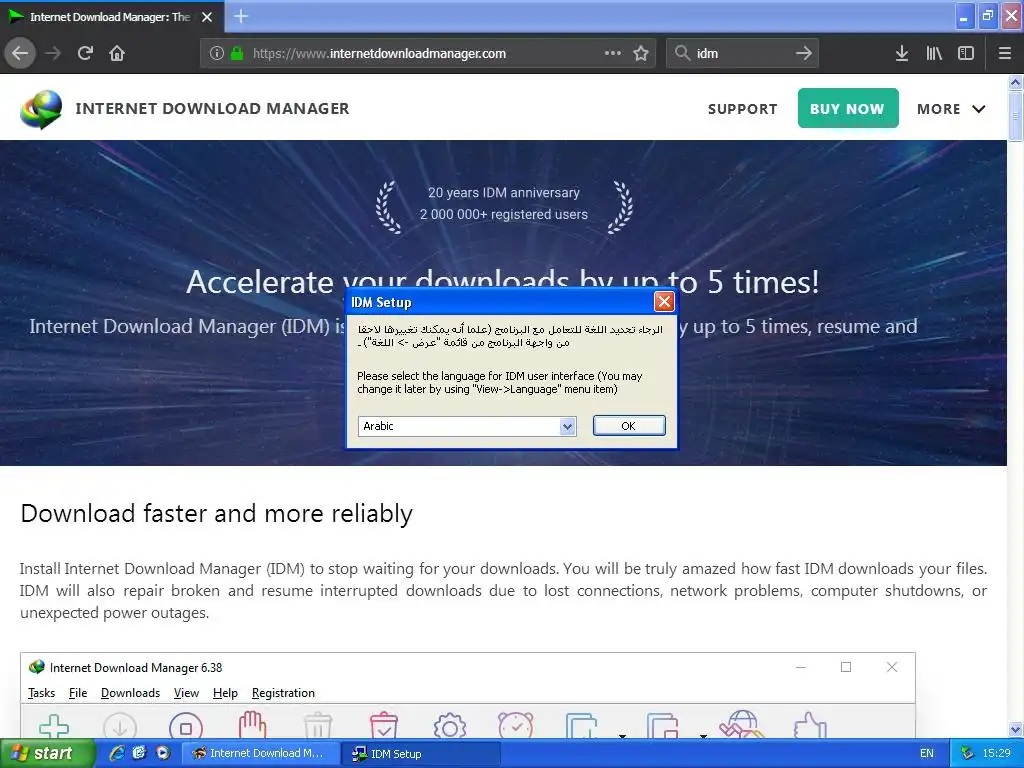Viewport: 1024px width, 768px height.
Task: Click the Options gear icon in IDM image
Action: coord(450,726)
